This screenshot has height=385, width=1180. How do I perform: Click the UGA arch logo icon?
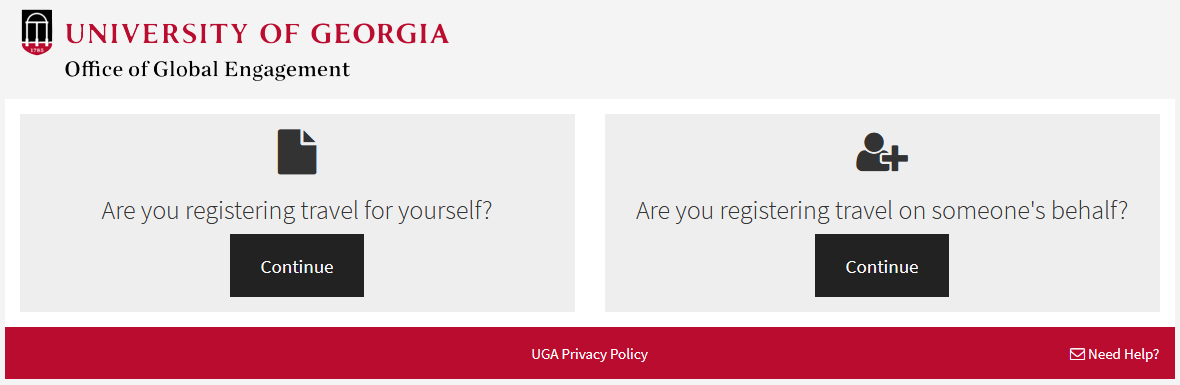38,33
